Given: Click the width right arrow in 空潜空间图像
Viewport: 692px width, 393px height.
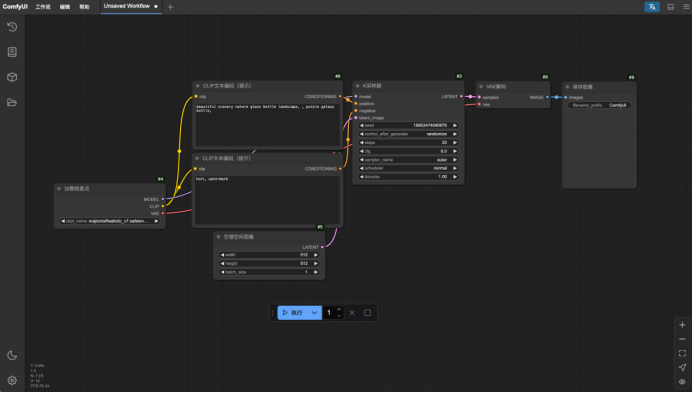Looking at the screenshot, I should 316,255.
